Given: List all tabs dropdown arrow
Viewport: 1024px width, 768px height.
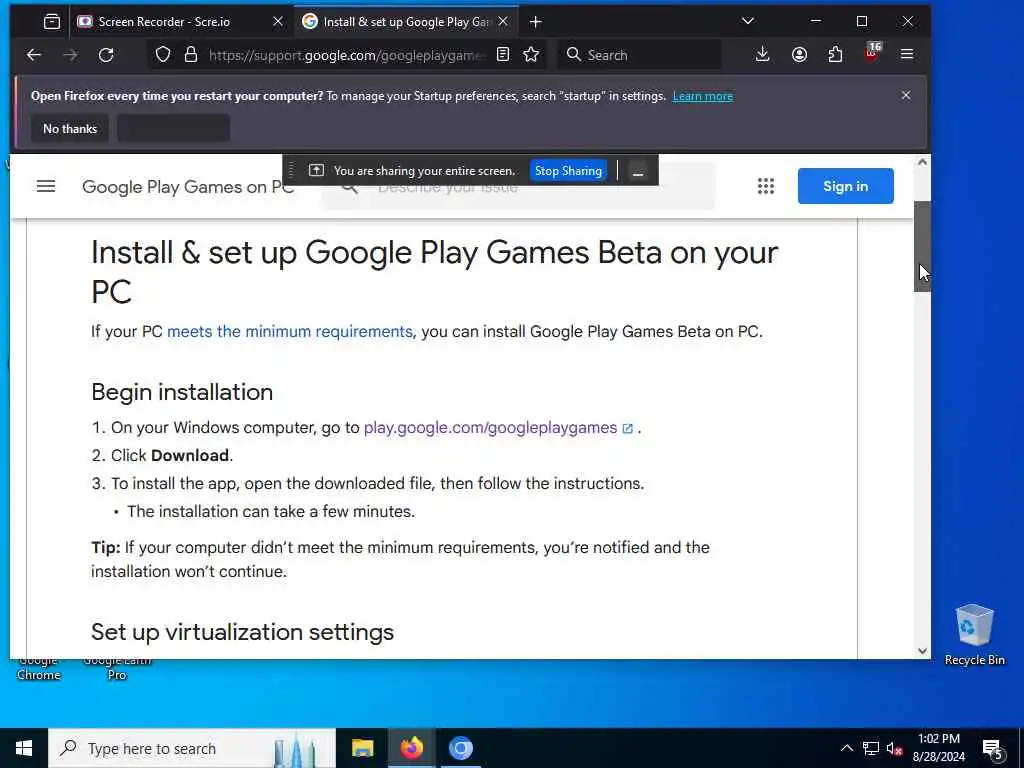Looking at the screenshot, I should coord(748,22).
